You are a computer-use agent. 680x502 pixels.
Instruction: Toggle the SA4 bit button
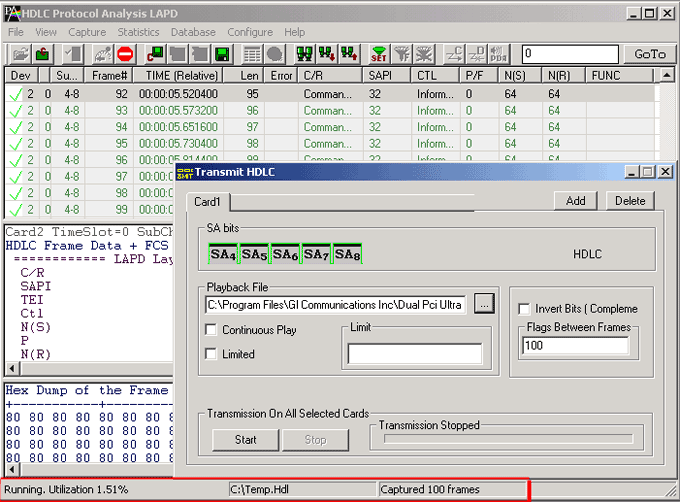[223, 254]
